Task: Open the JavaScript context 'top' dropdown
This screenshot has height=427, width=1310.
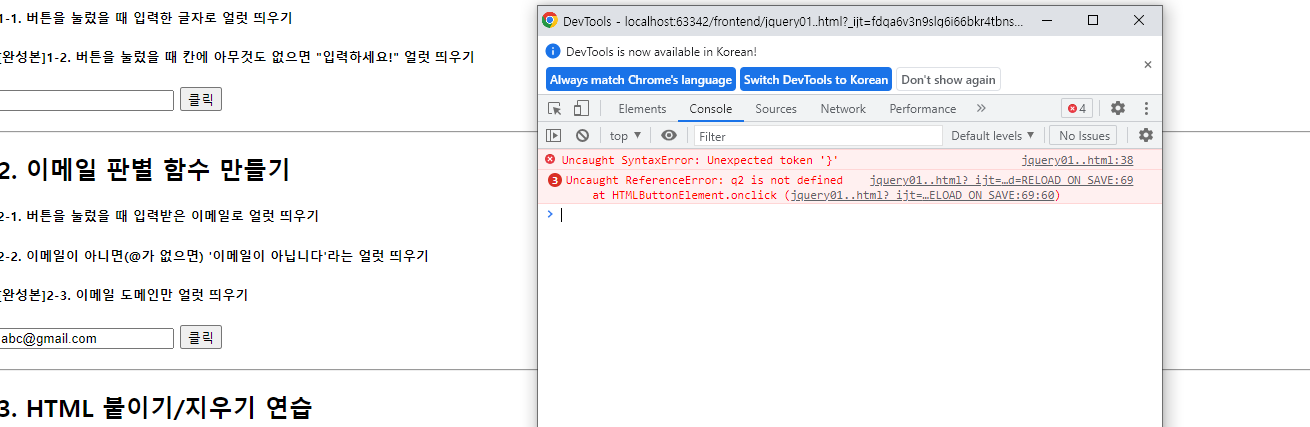Action: pyautogui.click(x=625, y=136)
